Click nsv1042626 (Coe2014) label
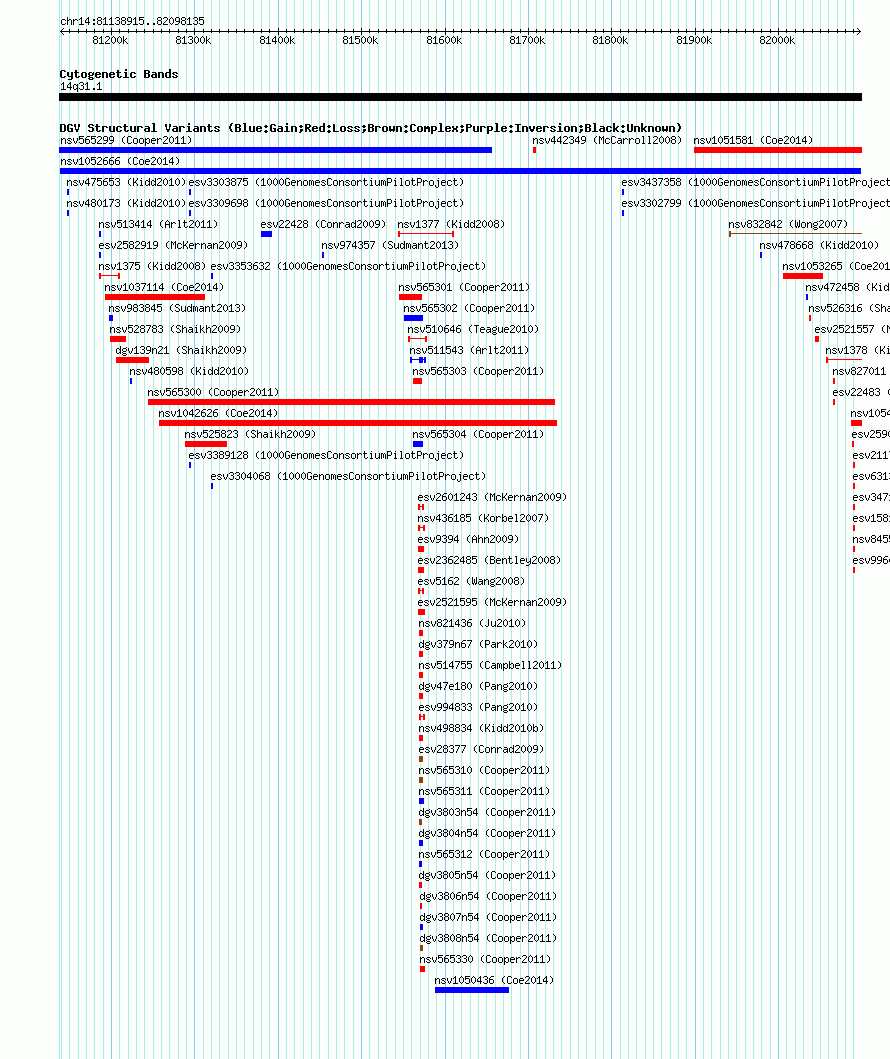 pyautogui.click(x=218, y=413)
